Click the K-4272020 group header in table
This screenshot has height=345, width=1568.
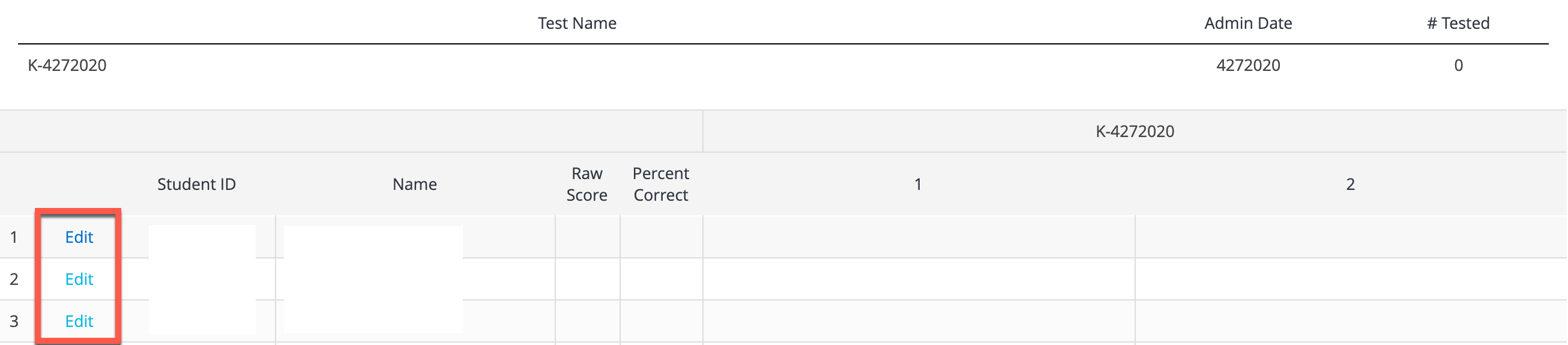(x=1135, y=131)
